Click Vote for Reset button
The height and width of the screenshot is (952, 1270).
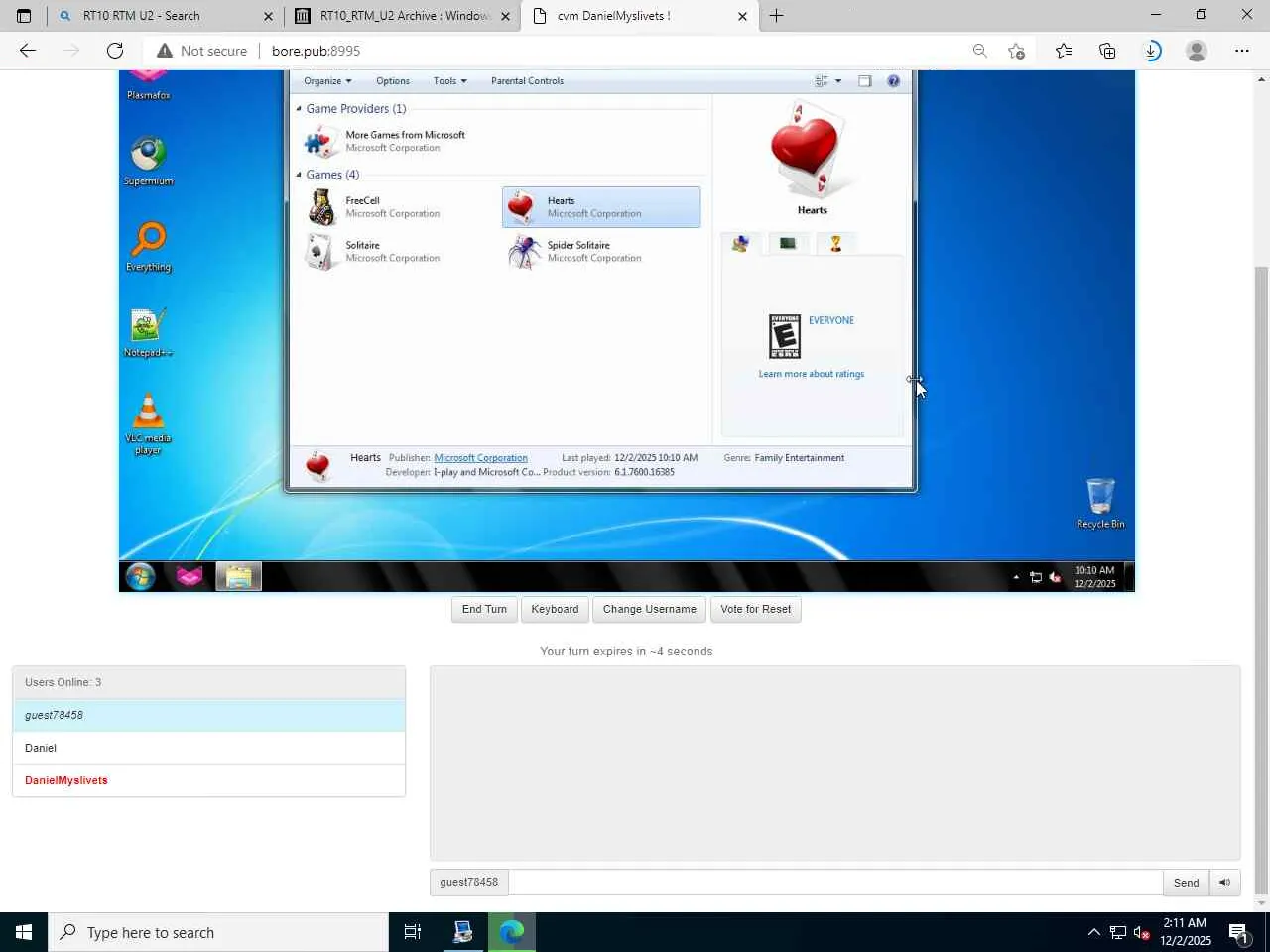tap(756, 609)
